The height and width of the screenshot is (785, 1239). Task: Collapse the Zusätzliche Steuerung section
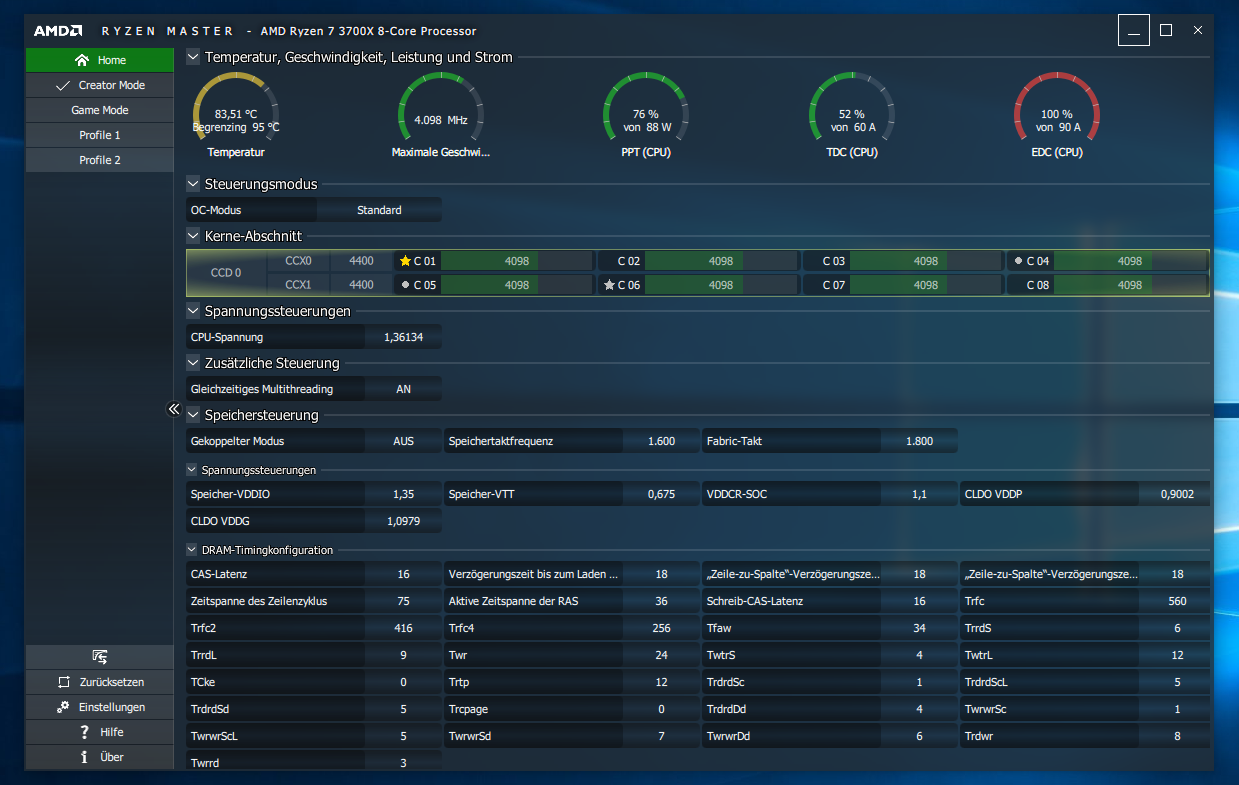(193, 363)
